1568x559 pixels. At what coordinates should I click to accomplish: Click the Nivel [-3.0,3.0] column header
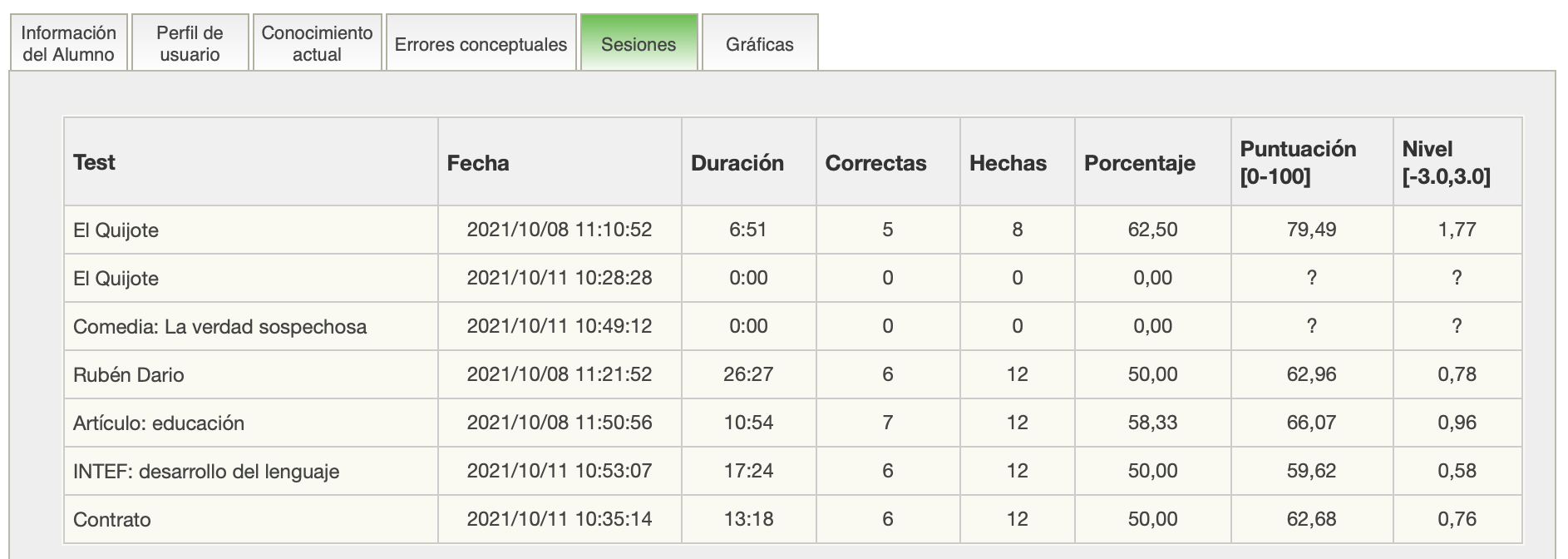(x=1446, y=162)
